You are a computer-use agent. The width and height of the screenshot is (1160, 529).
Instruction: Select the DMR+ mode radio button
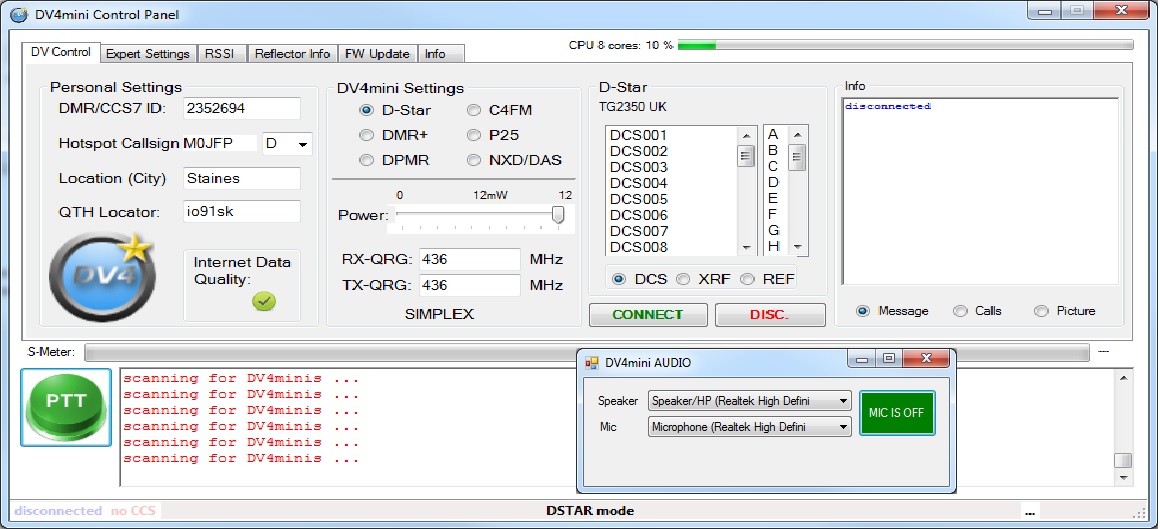pyautogui.click(x=366, y=135)
